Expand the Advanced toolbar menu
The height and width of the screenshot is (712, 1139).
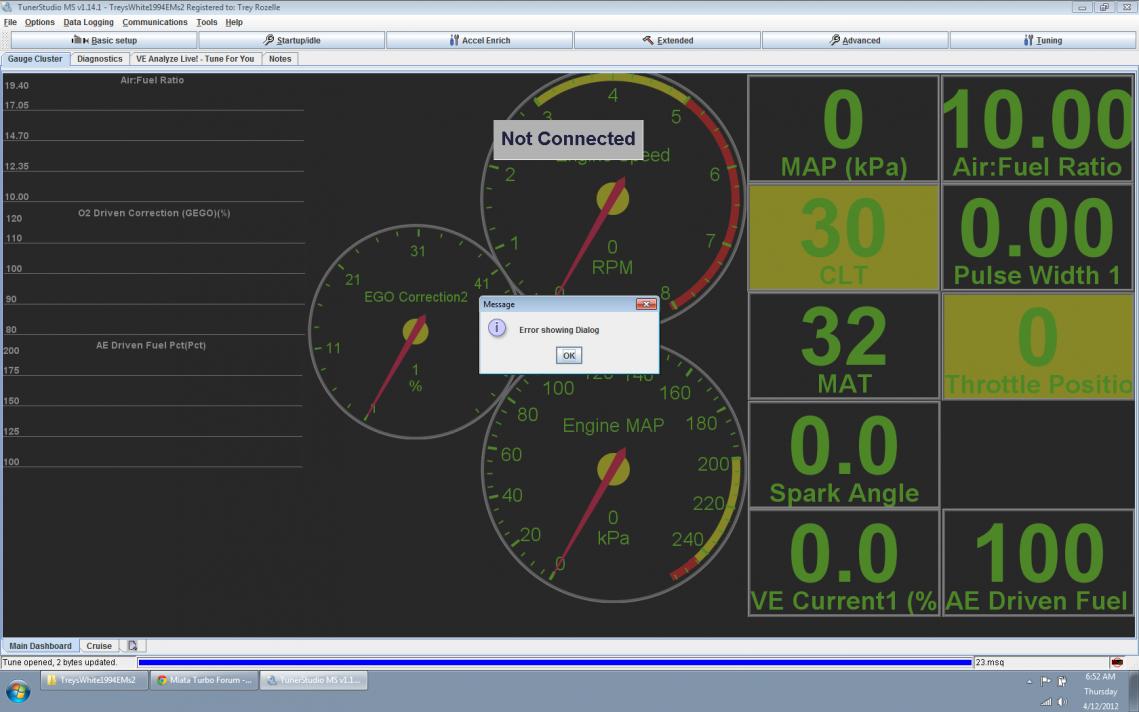click(x=855, y=40)
